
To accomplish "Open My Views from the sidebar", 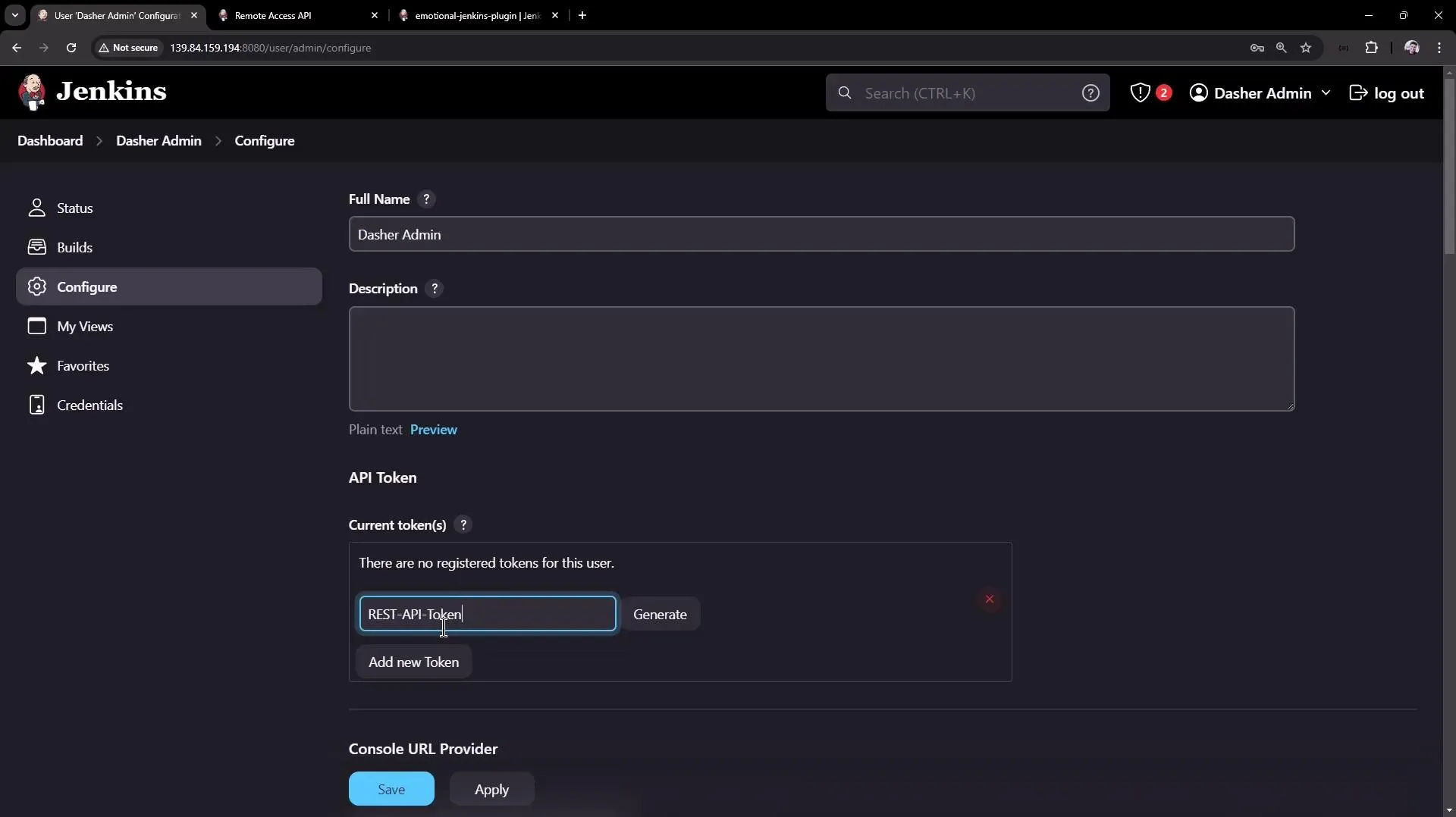I will click(85, 326).
